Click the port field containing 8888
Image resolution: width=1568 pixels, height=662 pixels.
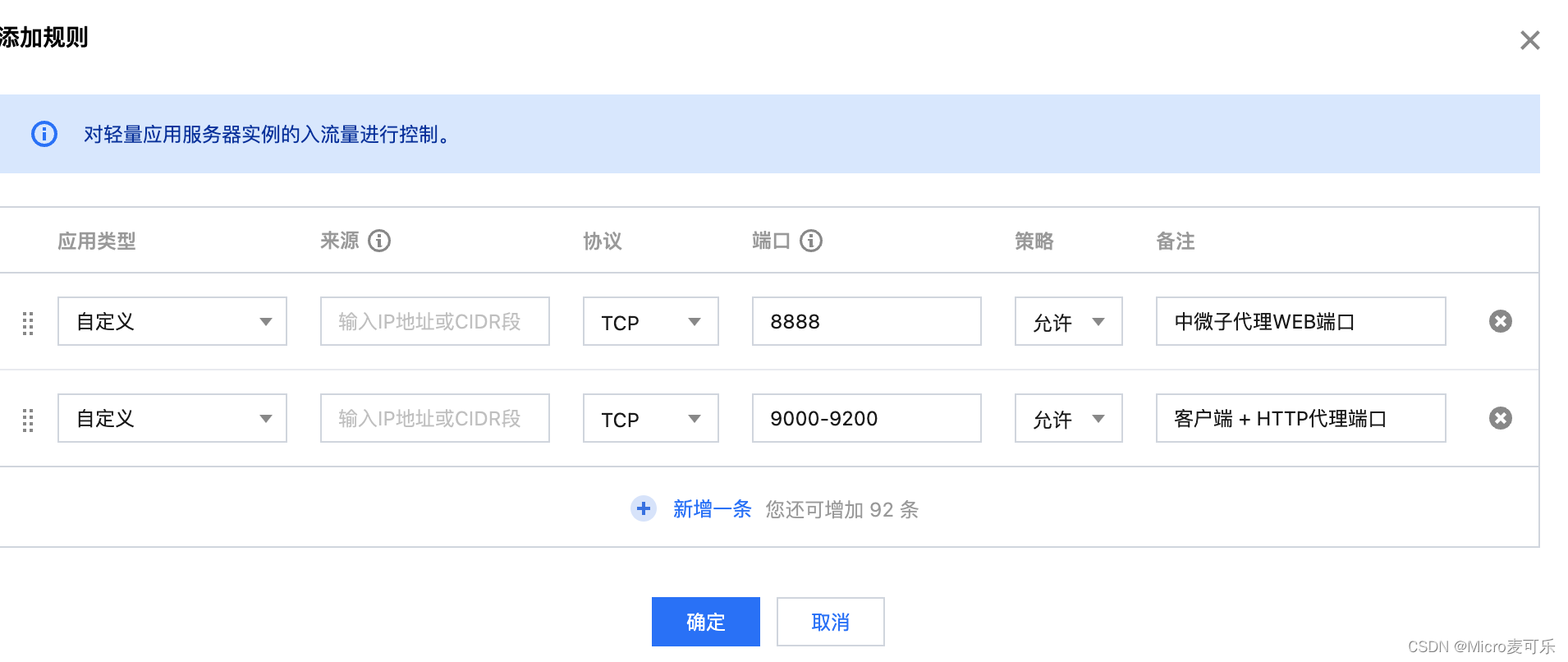tap(867, 321)
